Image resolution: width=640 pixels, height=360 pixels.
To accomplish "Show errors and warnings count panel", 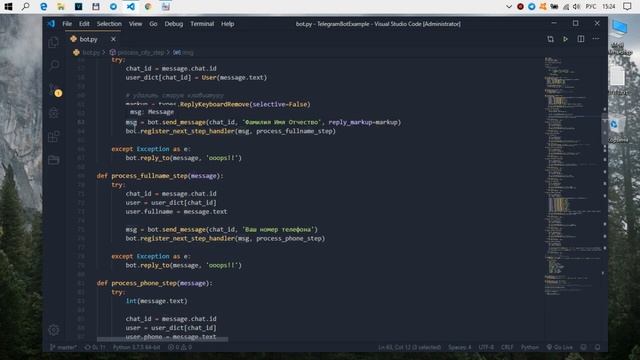I will click(180, 347).
